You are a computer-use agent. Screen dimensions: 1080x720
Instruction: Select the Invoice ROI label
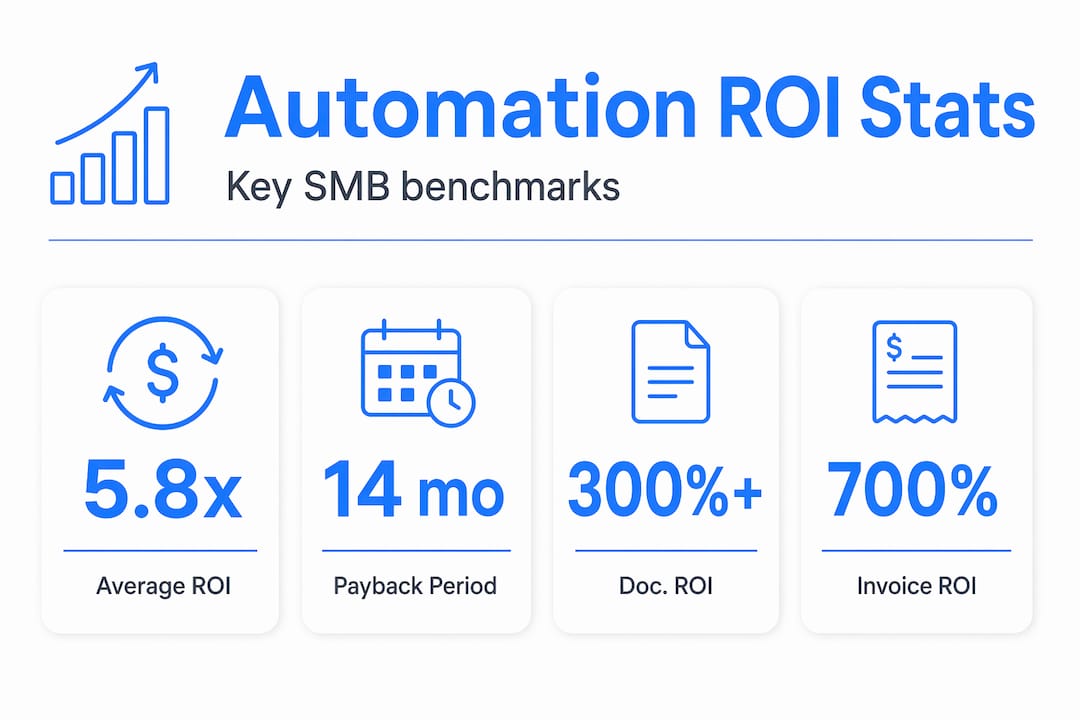click(x=917, y=586)
